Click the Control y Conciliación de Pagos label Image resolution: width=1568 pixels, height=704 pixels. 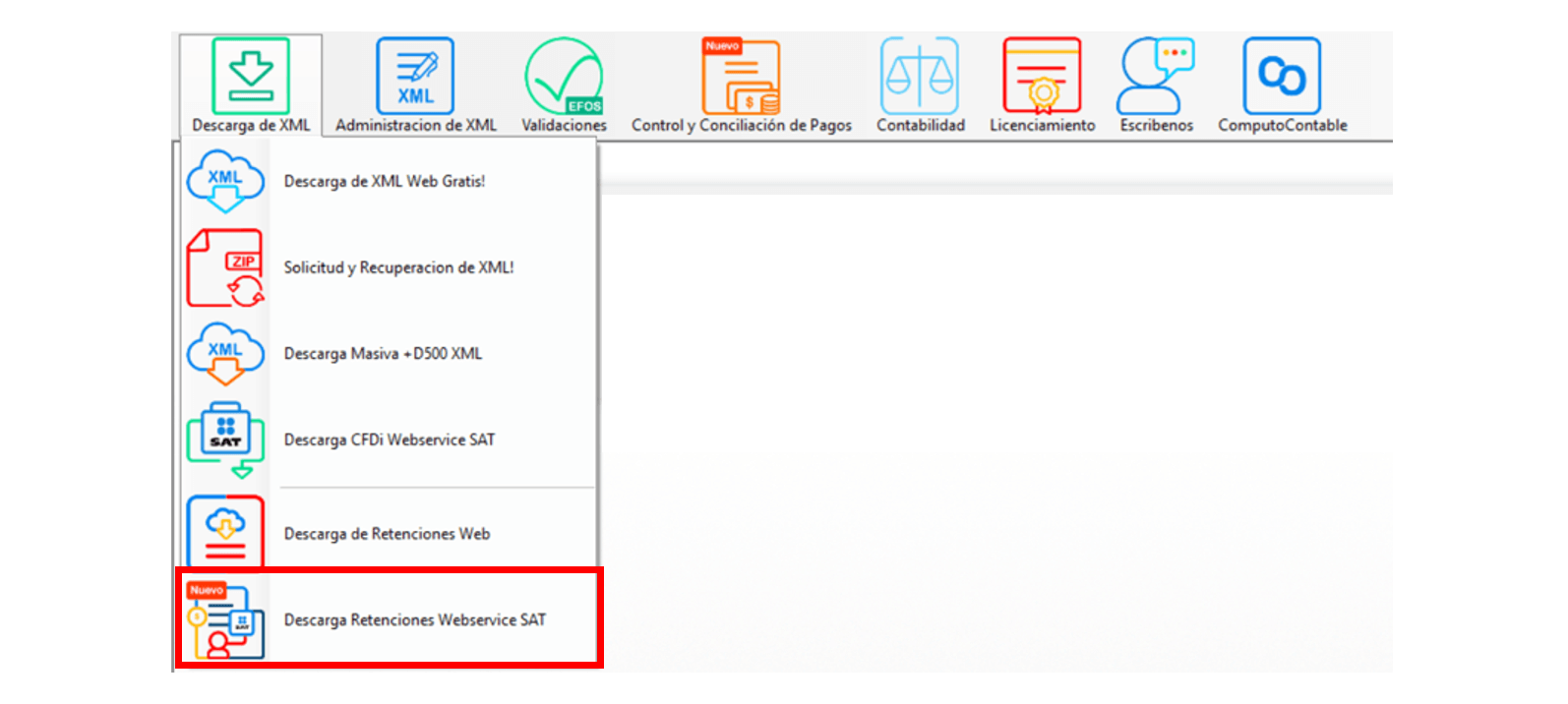[x=742, y=126]
